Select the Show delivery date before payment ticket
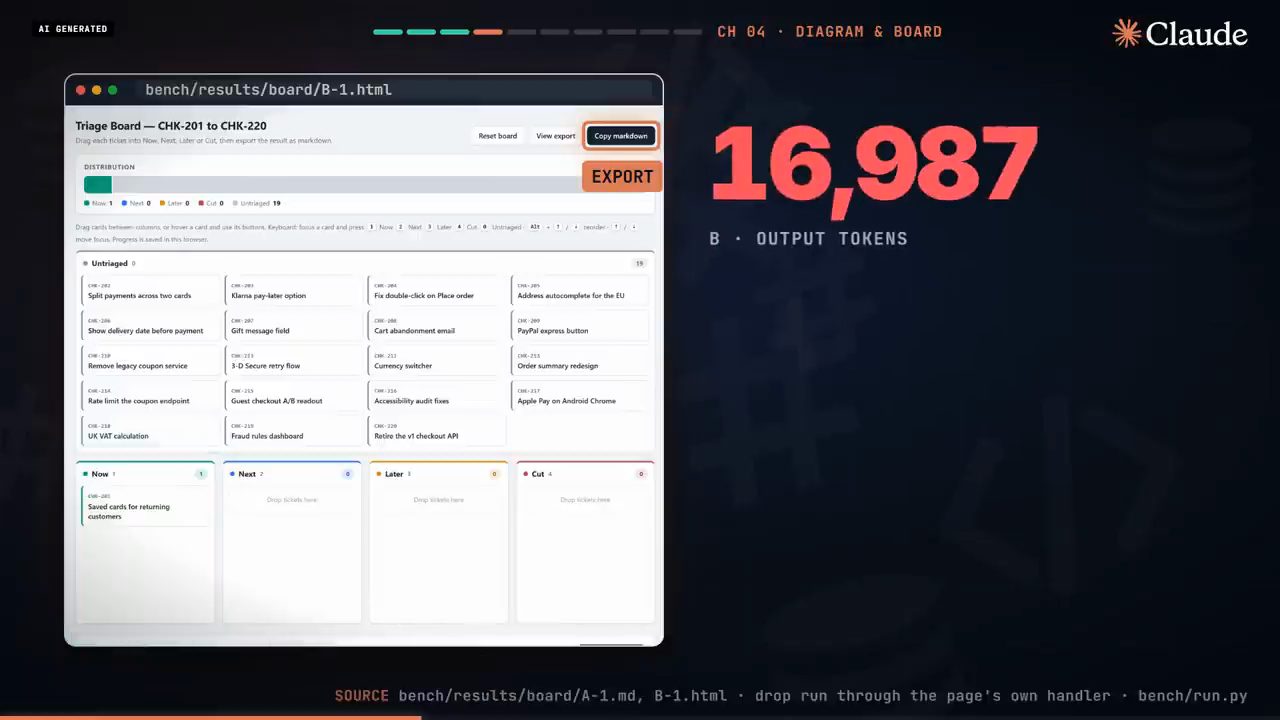This screenshot has width=1280, height=720. click(x=150, y=326)
